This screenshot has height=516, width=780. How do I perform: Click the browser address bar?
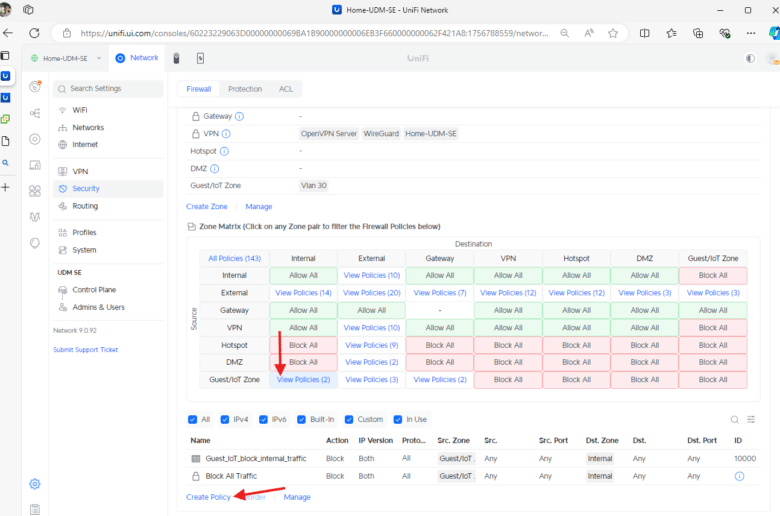pyautogui.click(x=313, y=33)
